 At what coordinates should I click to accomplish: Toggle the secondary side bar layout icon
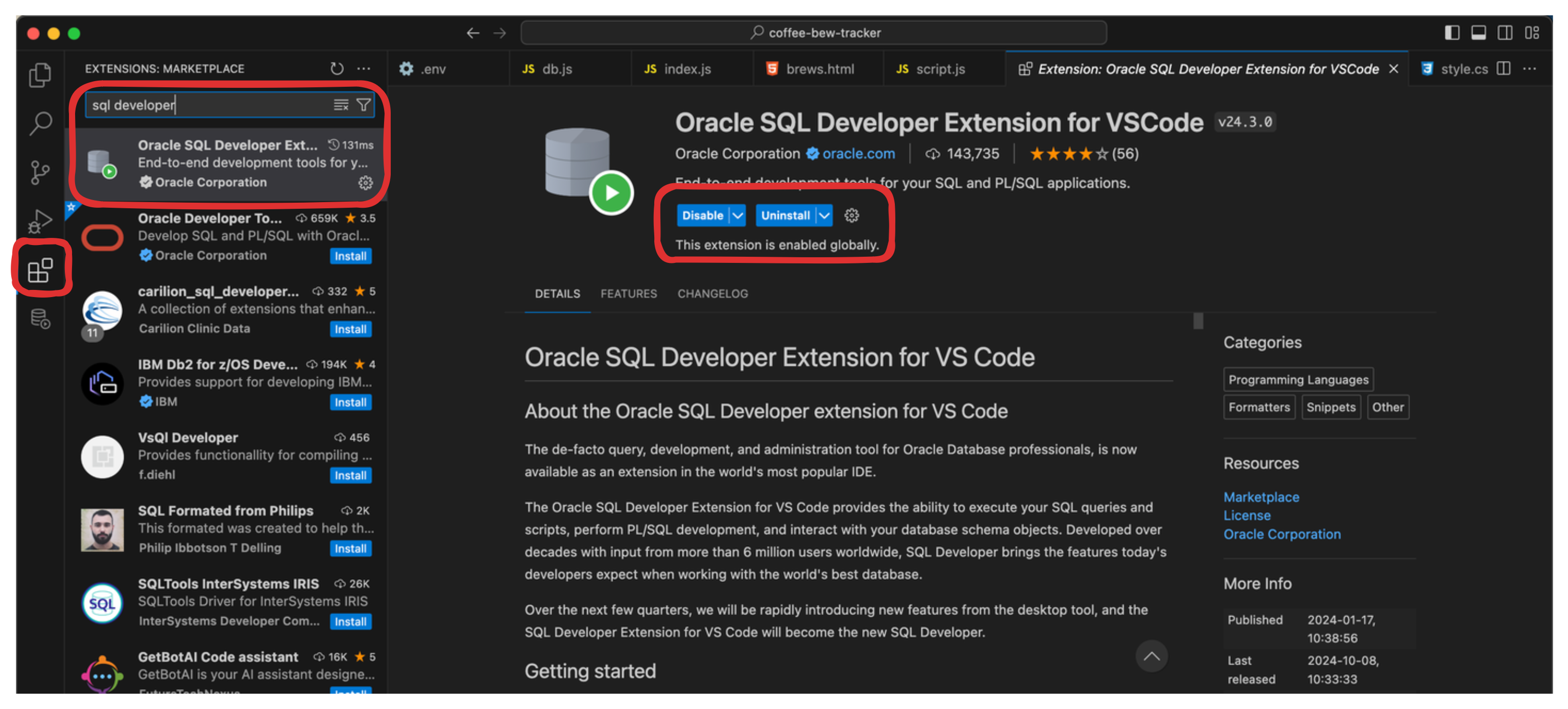click(1505, 33)
